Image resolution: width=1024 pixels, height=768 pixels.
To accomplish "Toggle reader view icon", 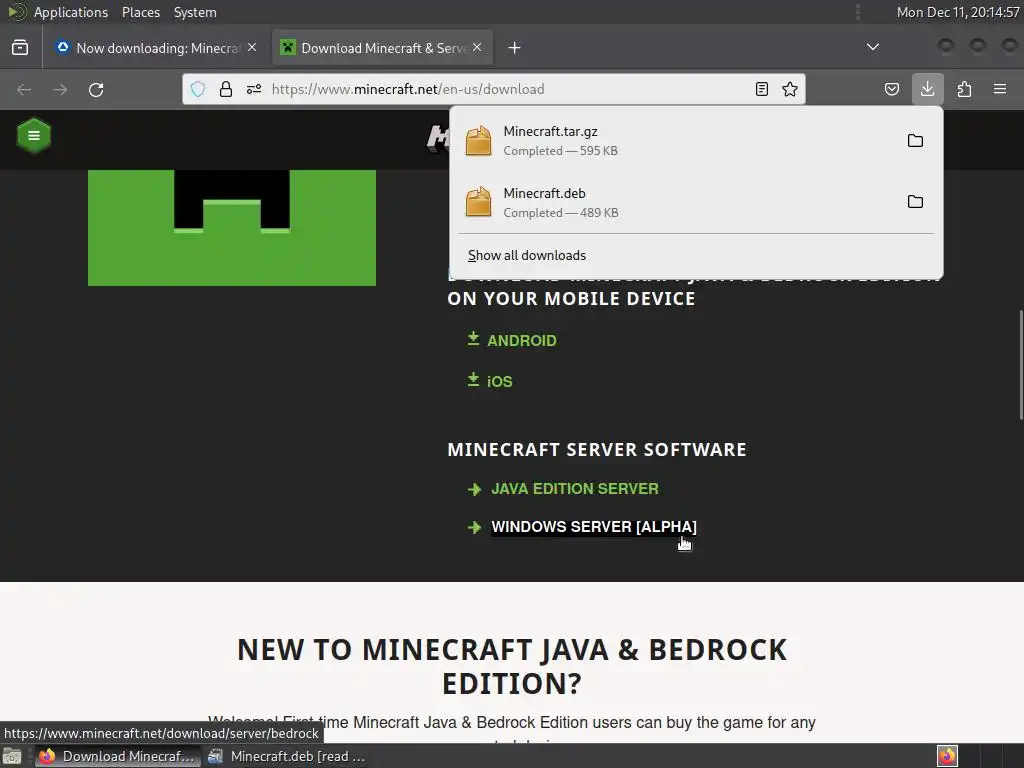I will (761, 89).
